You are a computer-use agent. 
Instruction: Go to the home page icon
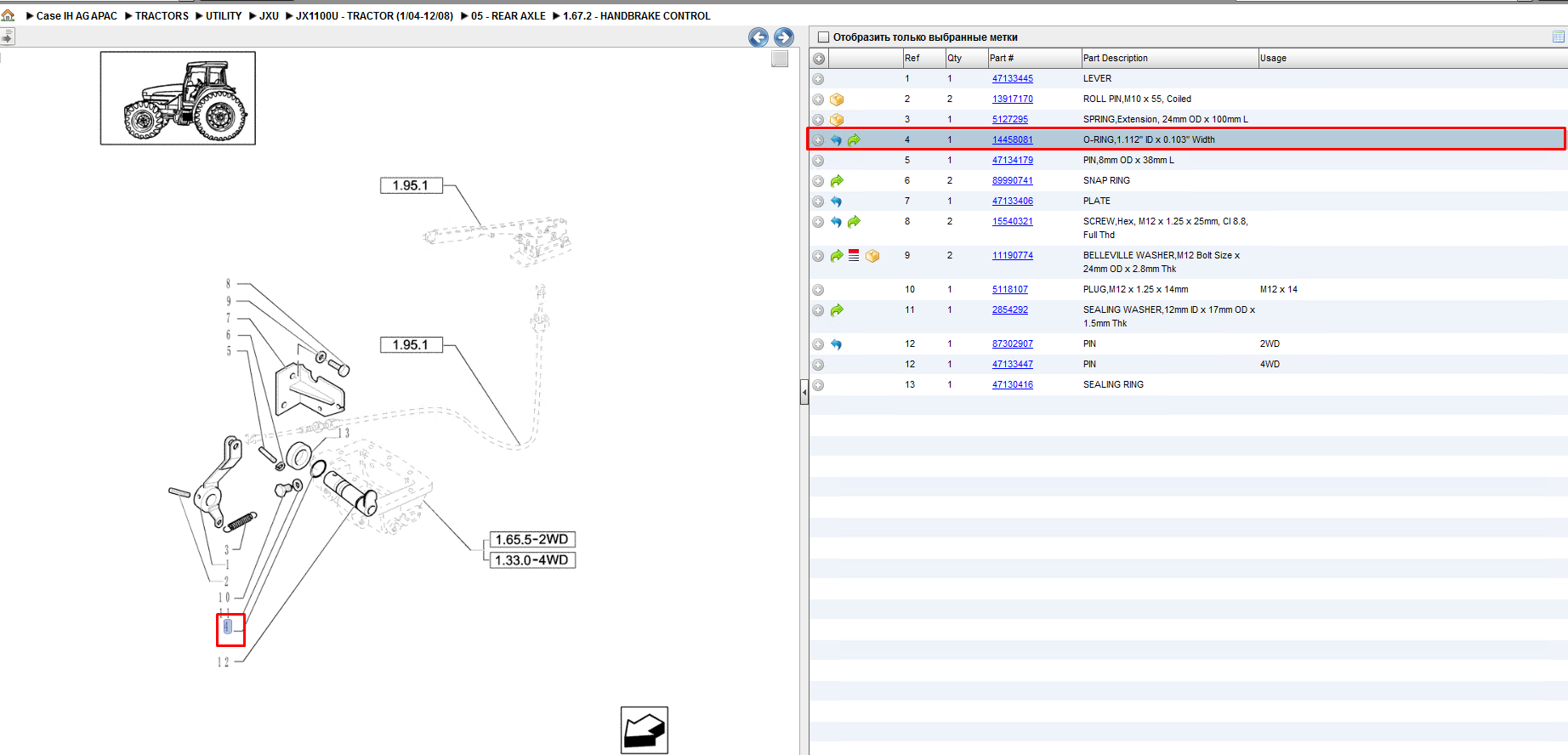(8, 15)
